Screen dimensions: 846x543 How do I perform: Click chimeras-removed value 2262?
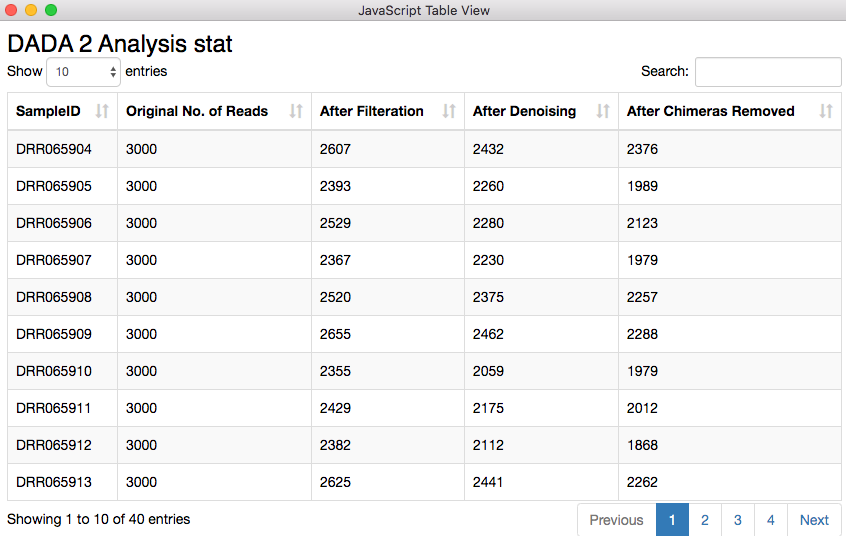tap(642, 482)
